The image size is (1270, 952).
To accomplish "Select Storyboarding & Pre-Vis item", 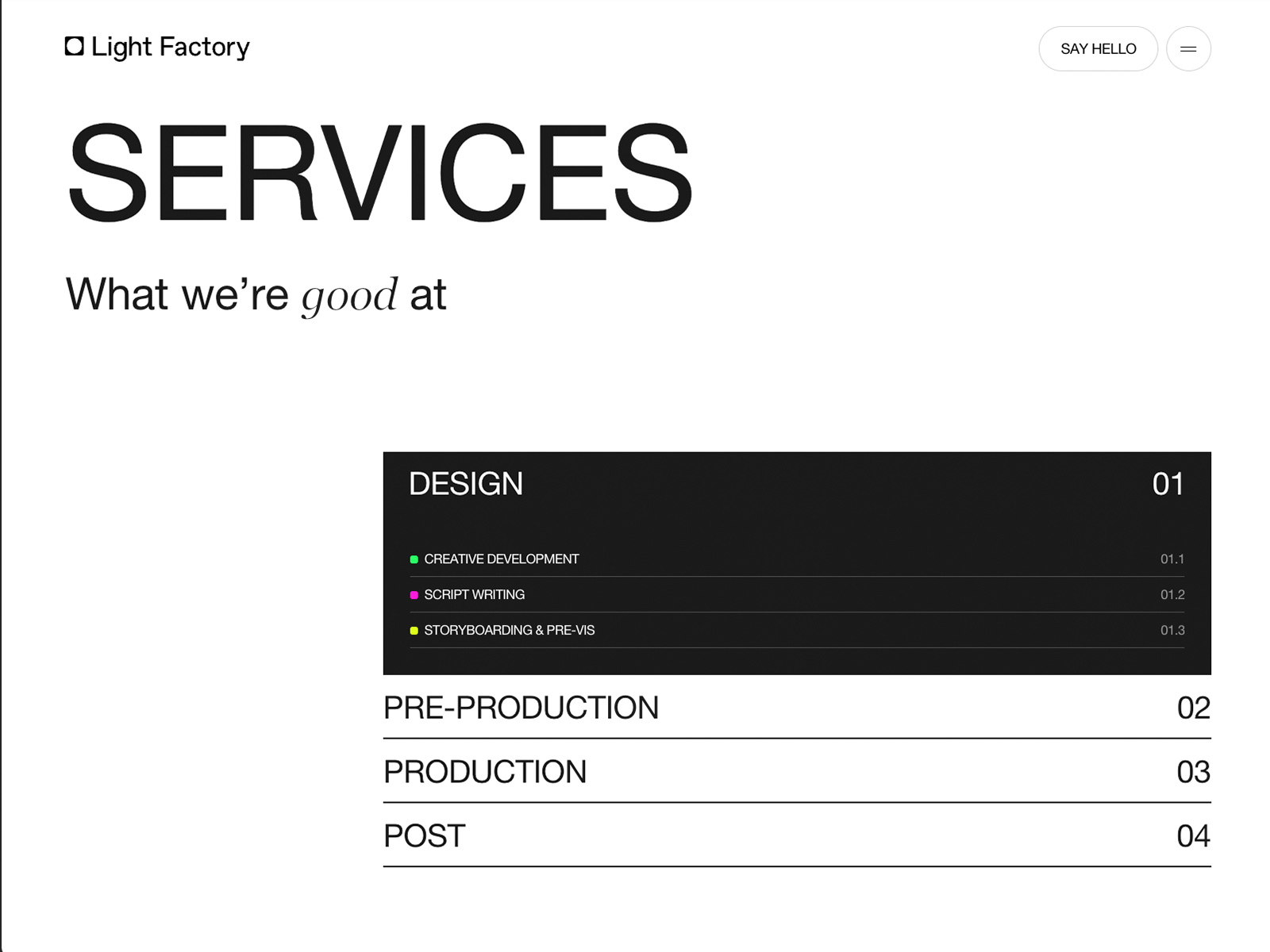I will tap(509, 631).
